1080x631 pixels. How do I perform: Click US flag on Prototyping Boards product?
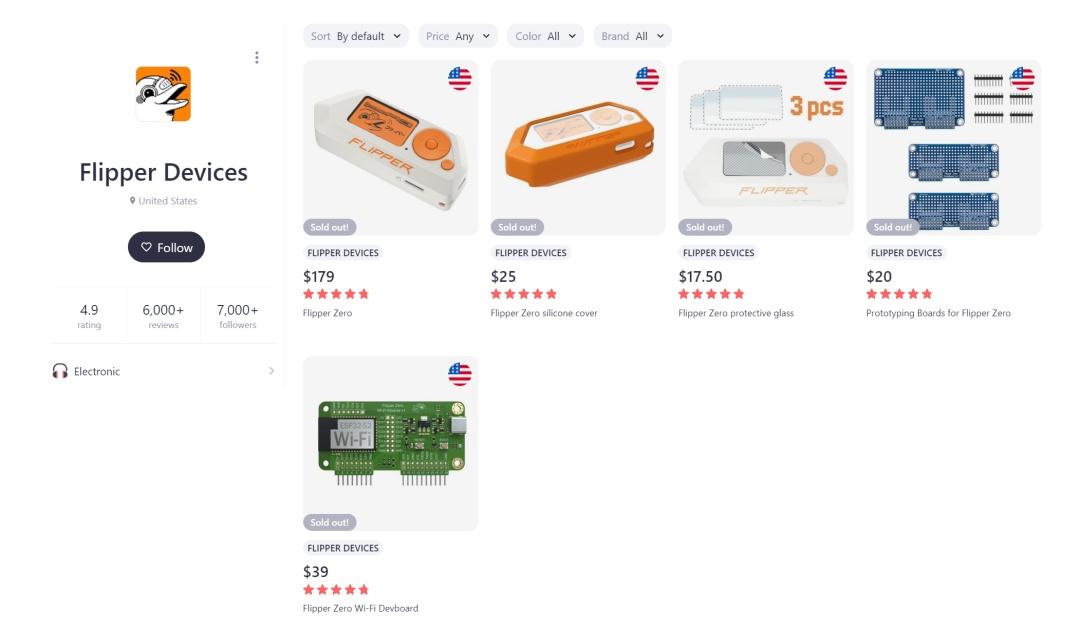tap(1022, 79)
